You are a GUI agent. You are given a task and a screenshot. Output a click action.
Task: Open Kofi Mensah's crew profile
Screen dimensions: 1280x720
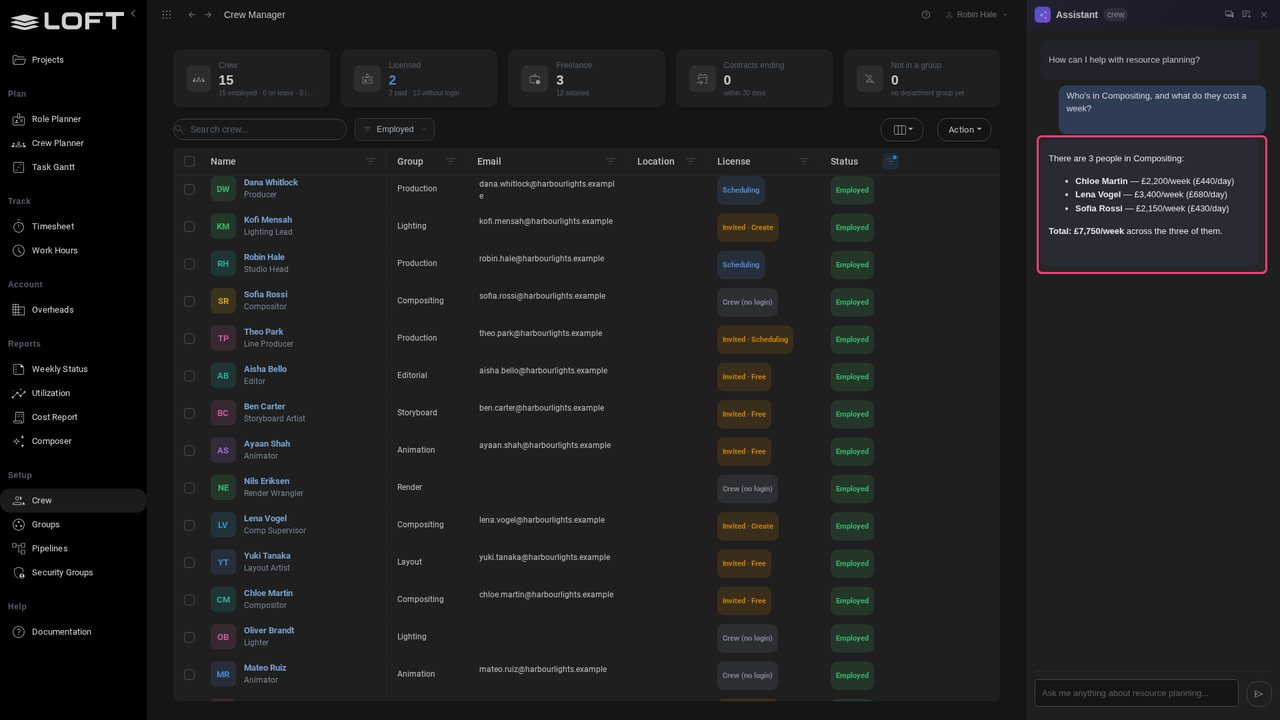tap(268, 220)
